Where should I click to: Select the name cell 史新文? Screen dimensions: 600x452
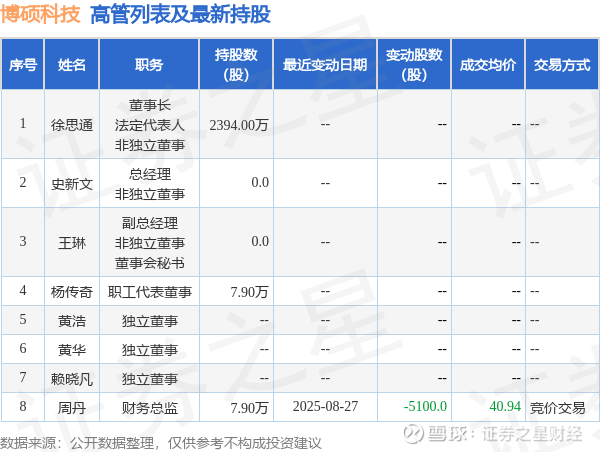coord(72,184)
